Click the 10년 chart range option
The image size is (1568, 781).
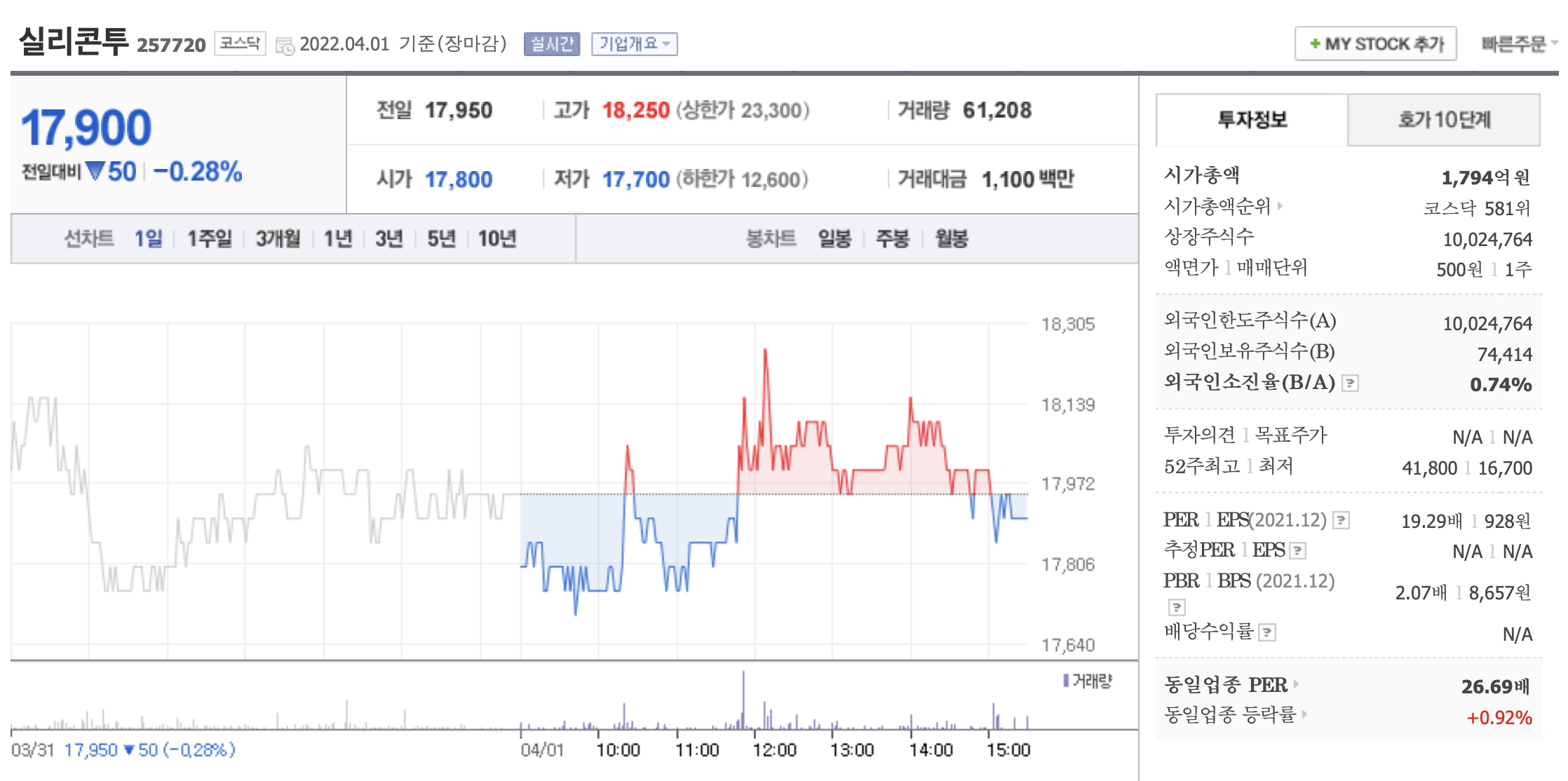coord(497,239)
